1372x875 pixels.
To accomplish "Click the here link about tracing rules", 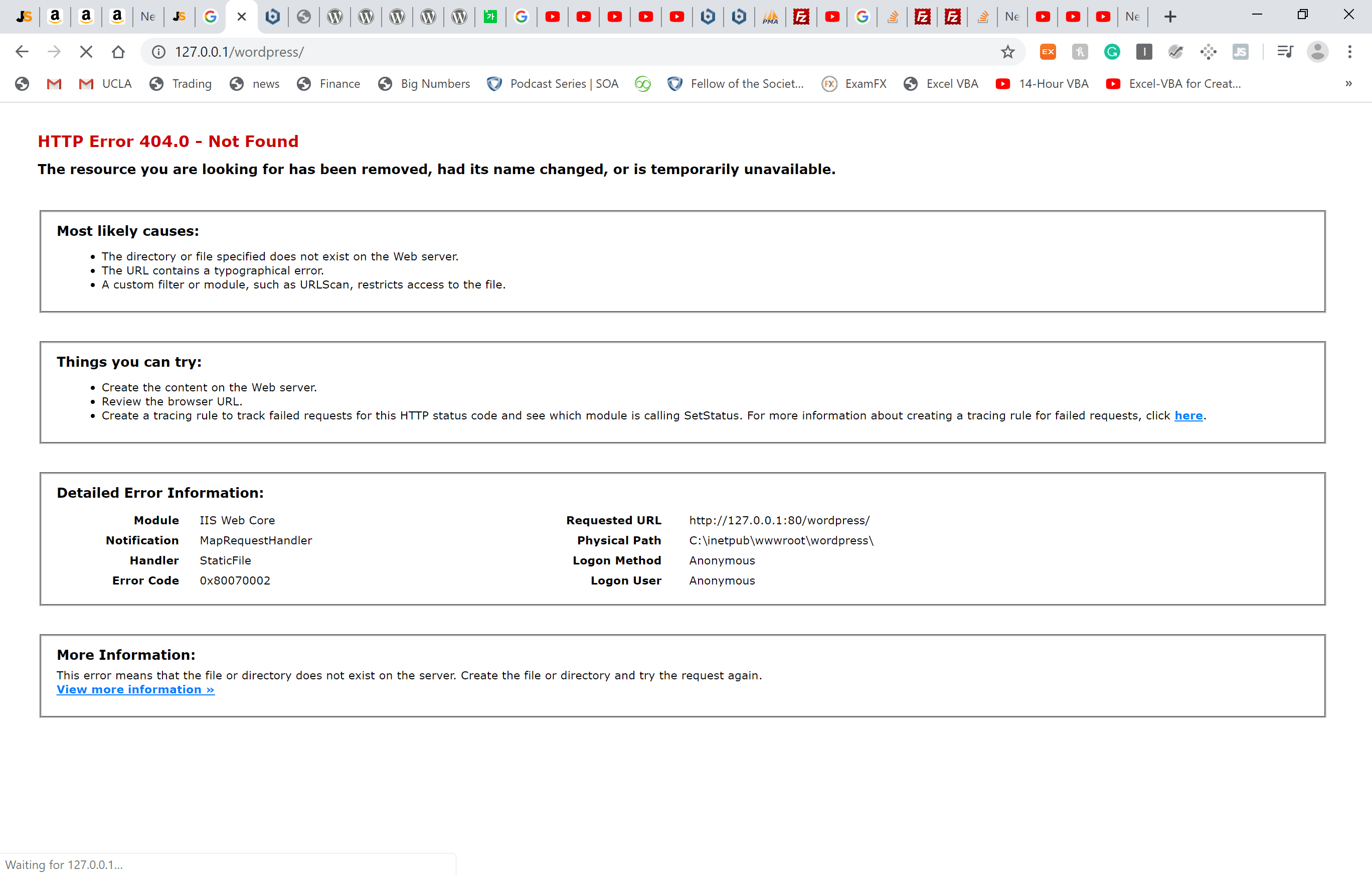I will pos(1188,415).
